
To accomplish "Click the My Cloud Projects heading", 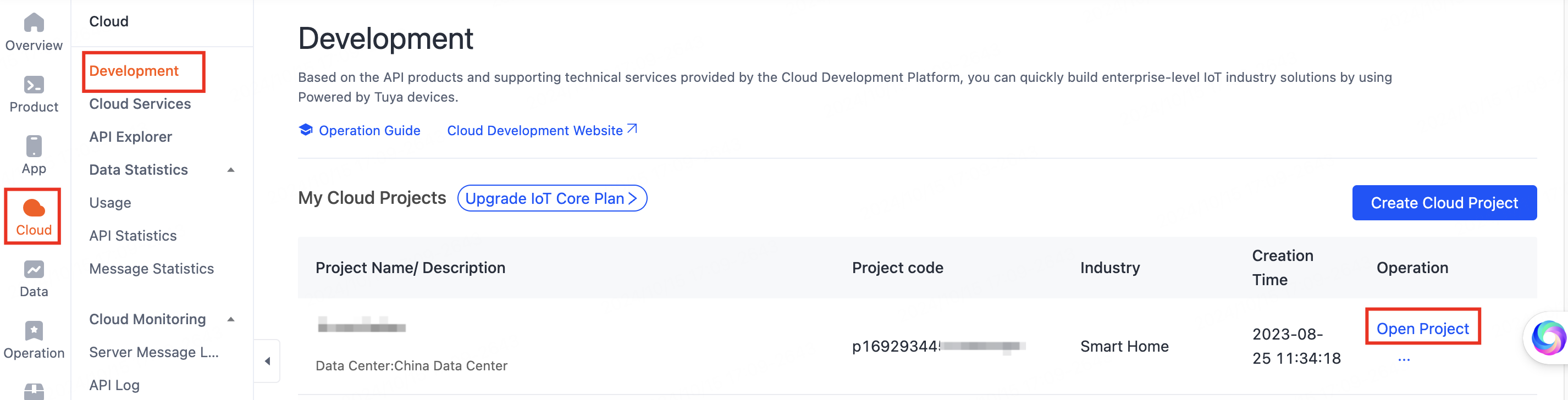I will click(x=372, y=198).
